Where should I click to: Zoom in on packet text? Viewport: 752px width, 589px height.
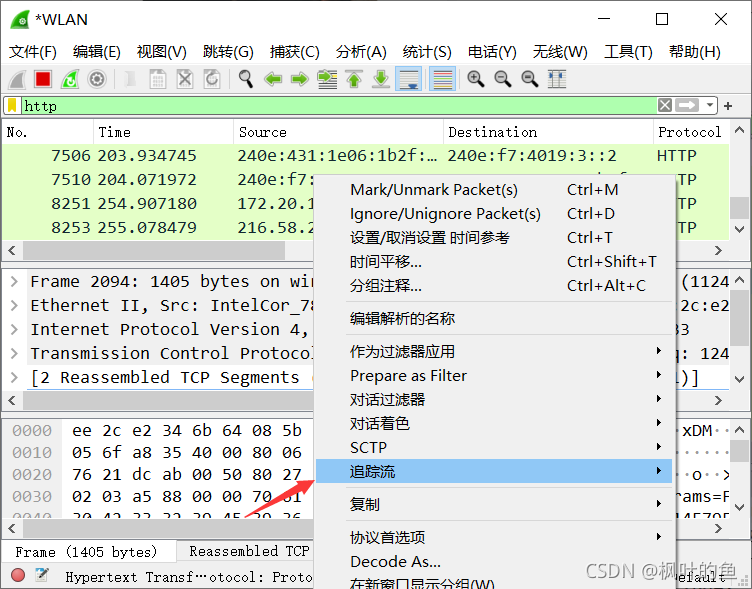(476, 79)
